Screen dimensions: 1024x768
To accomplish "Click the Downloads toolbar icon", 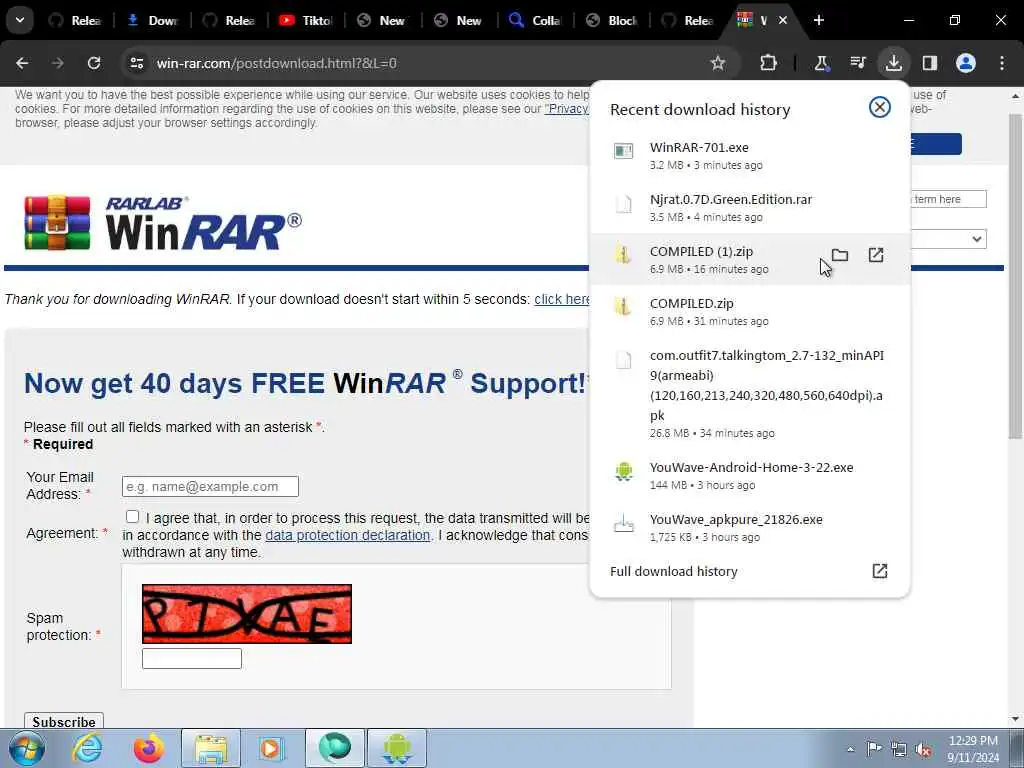I will pos(893,63).
